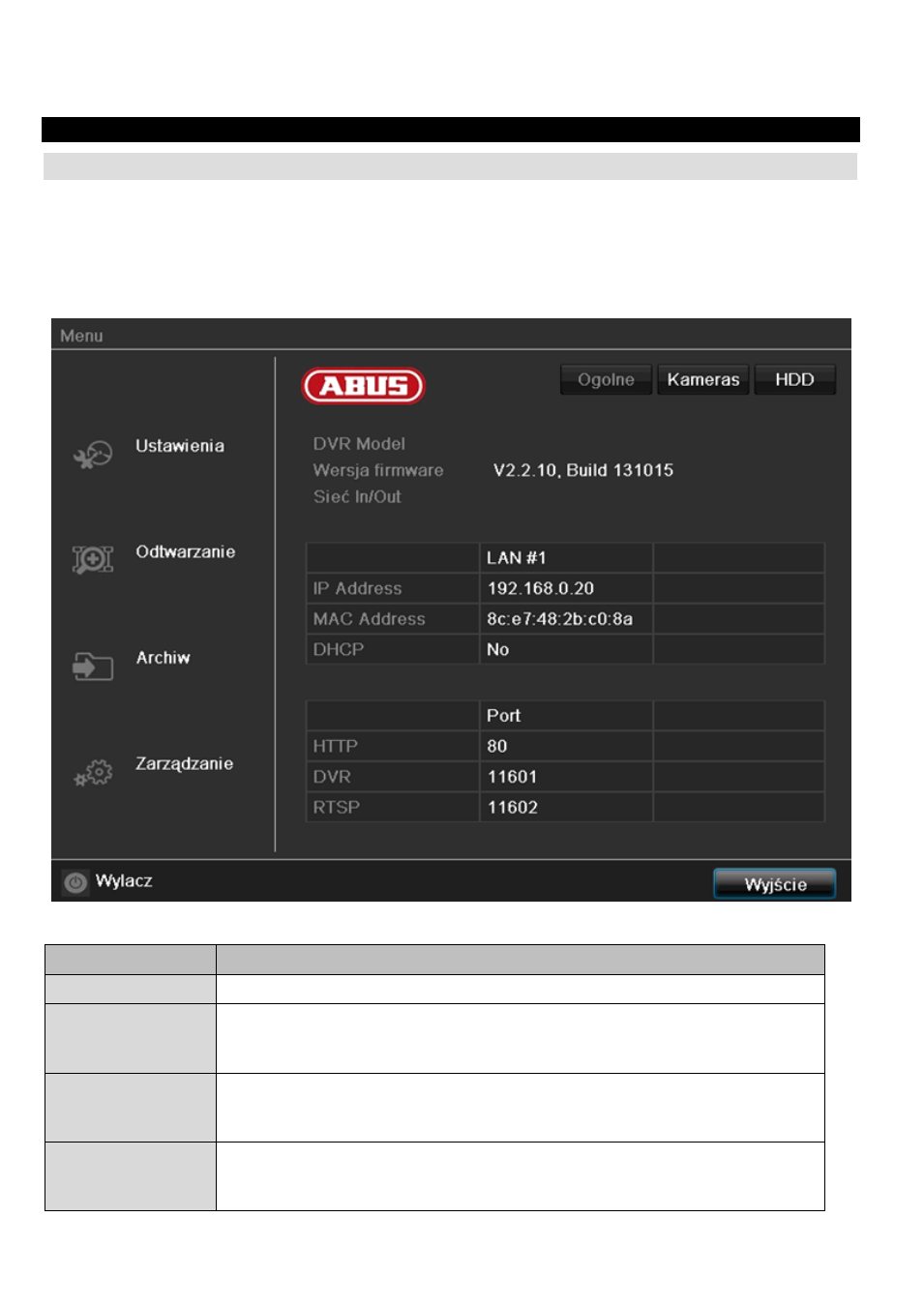Select the Zarządzanie menu label
Image resolution: width=924 pixels, height=1306 pixels.
[184, 763]
